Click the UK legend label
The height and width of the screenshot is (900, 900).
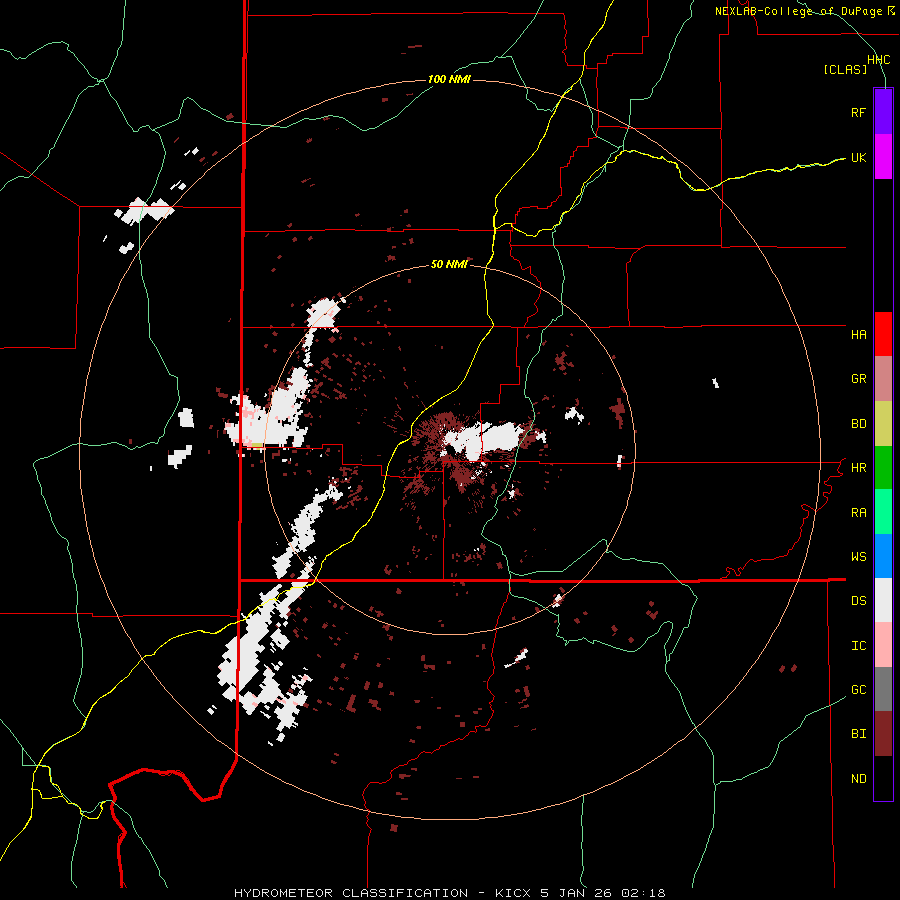point(858,157)
